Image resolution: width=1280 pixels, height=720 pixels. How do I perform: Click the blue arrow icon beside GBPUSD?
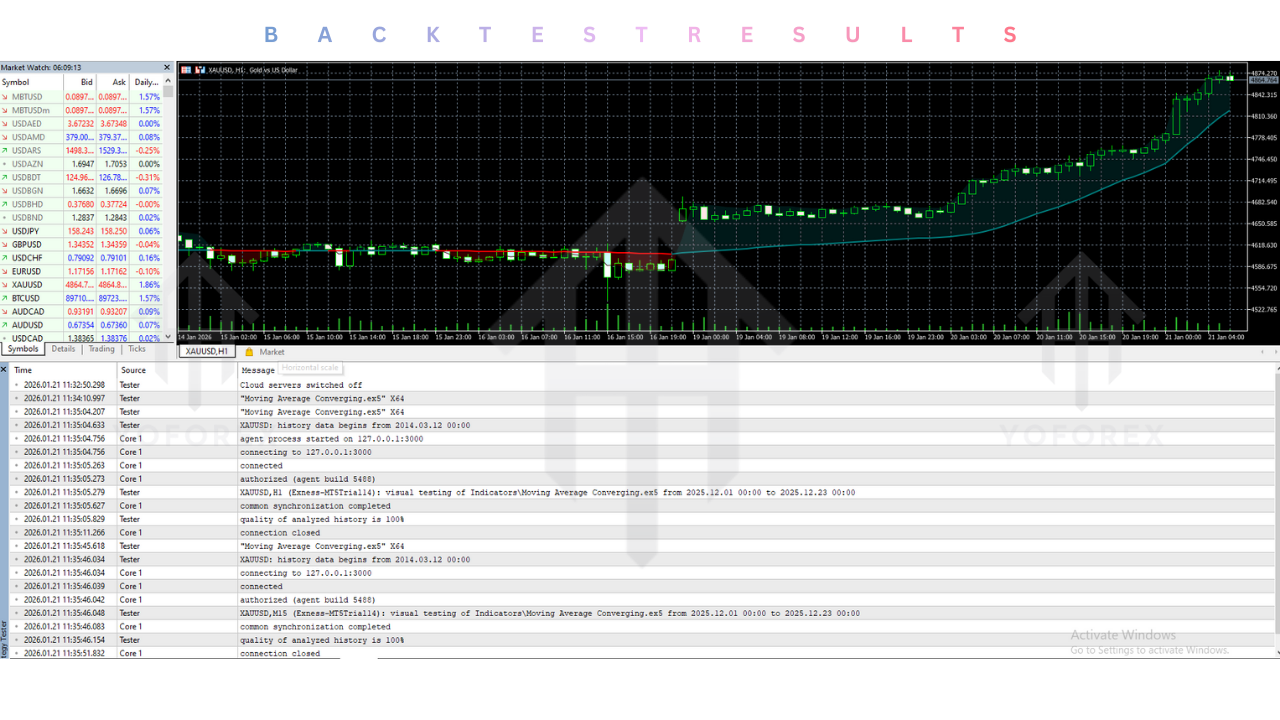coord(6,244)
